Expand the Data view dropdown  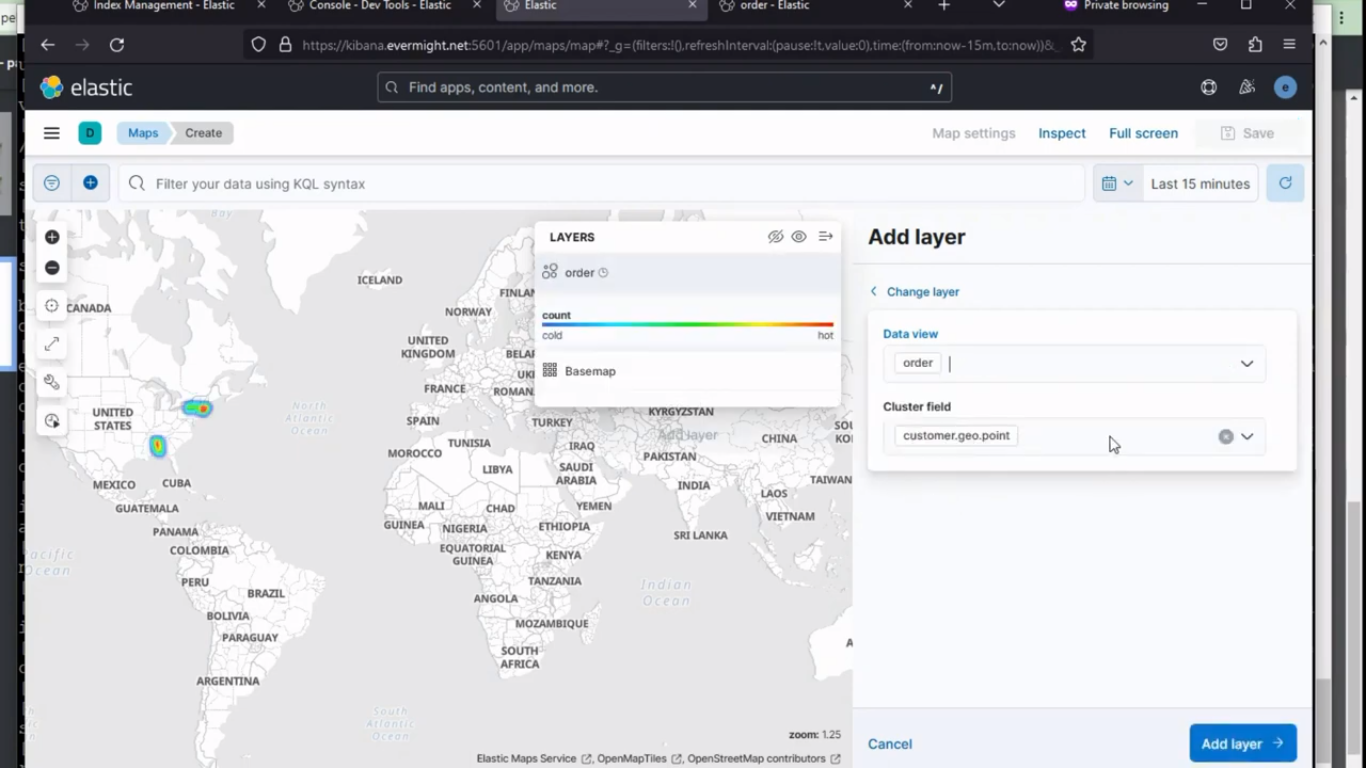click(x=1247, y=364)
